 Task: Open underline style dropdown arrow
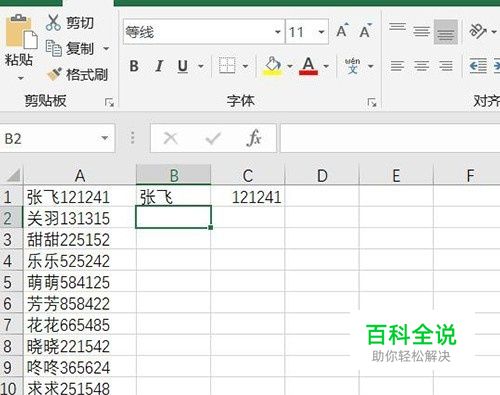tap(201, 66)
